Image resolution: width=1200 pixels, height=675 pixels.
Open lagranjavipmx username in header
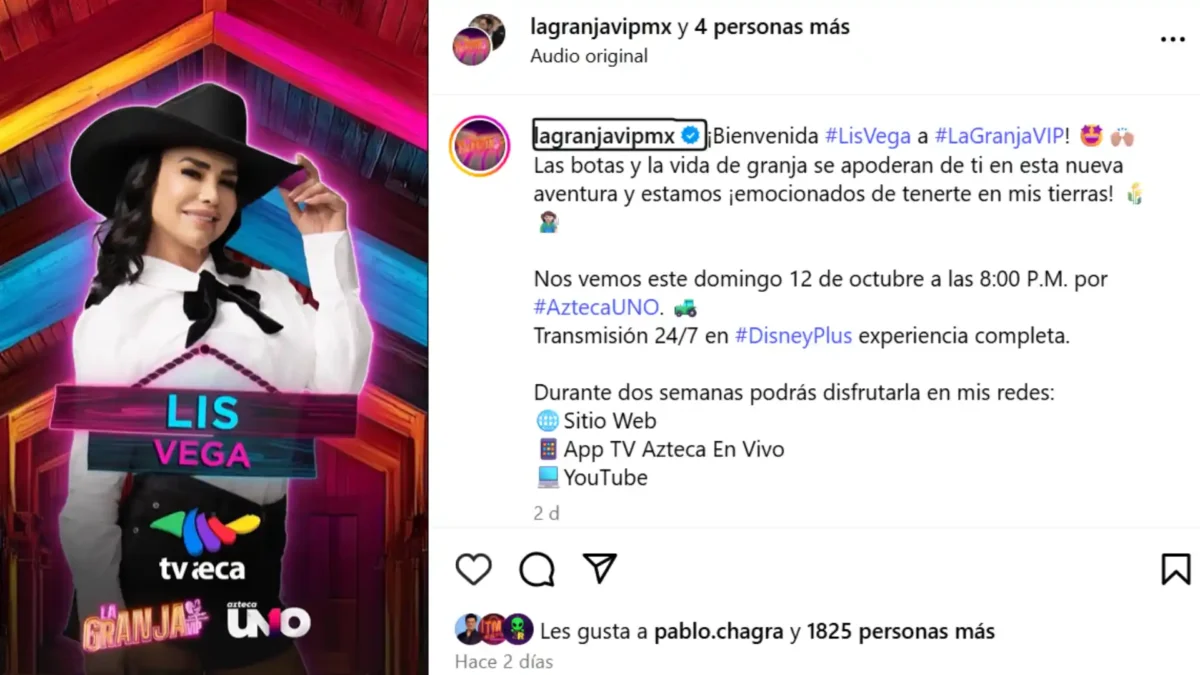[x=600, y=27]
